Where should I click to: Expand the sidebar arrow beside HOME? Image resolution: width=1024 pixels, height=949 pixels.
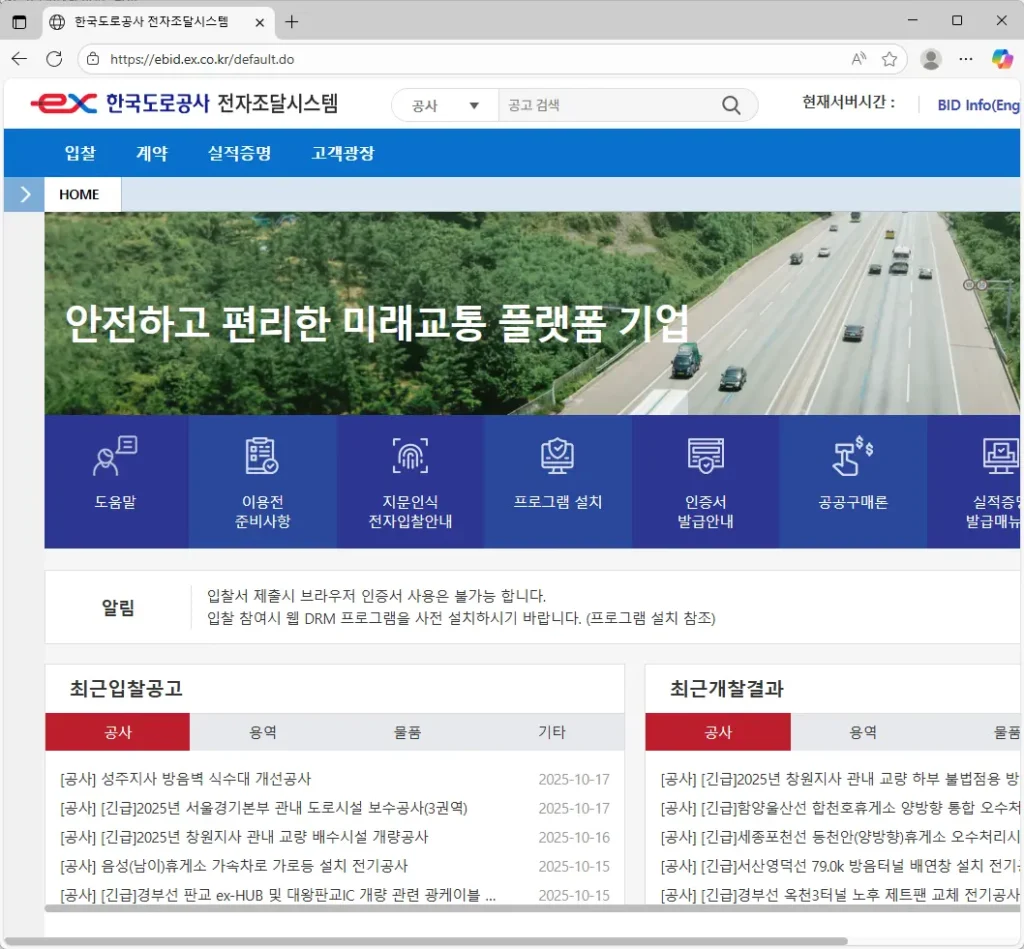[x=25, y=194]
